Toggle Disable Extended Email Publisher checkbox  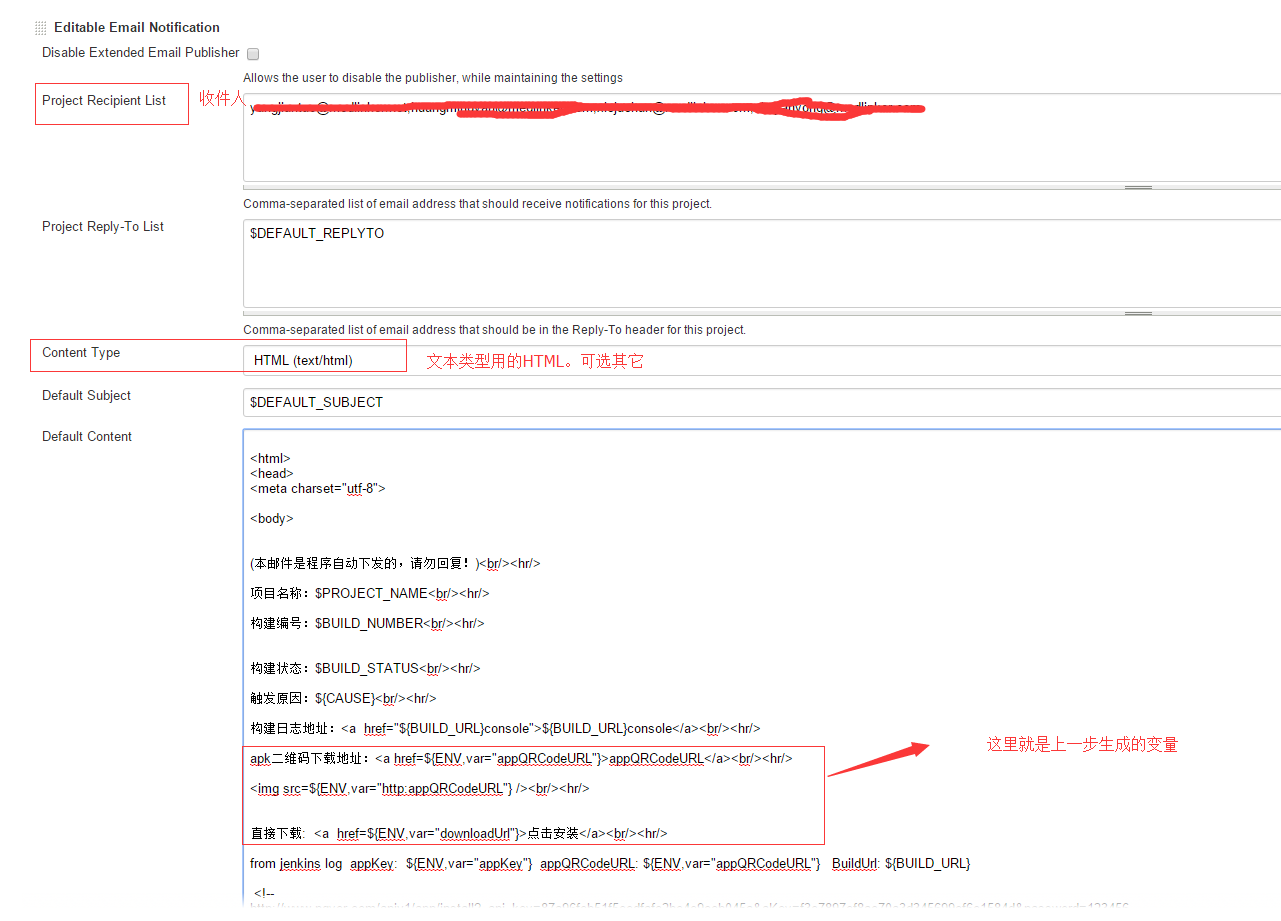pyautogui.click(x=253, y=53)
